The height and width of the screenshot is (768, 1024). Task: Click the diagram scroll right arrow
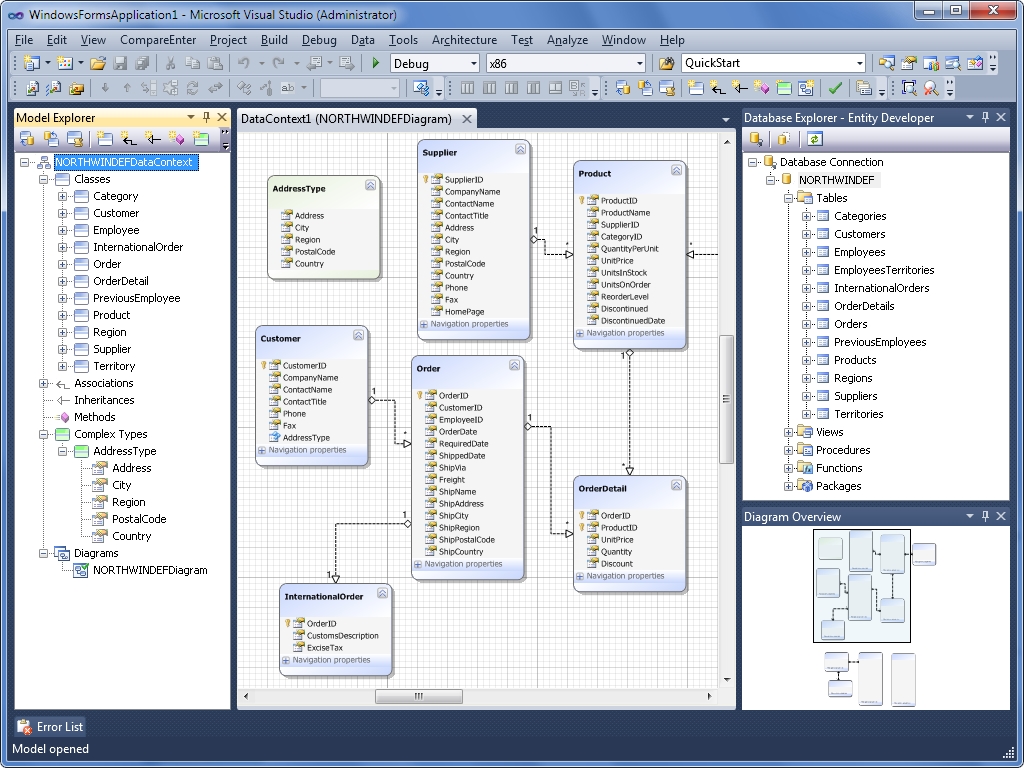709,696
